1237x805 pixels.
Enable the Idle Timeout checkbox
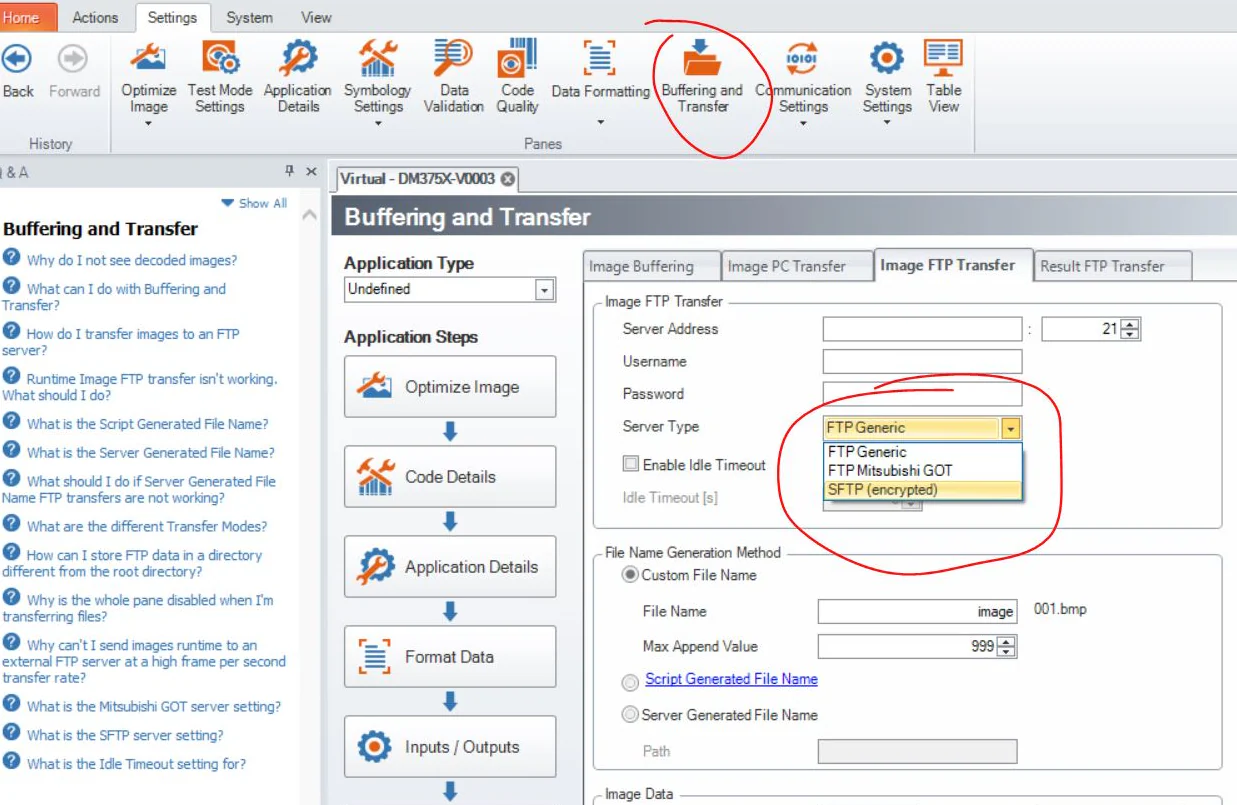click(630, 464)
